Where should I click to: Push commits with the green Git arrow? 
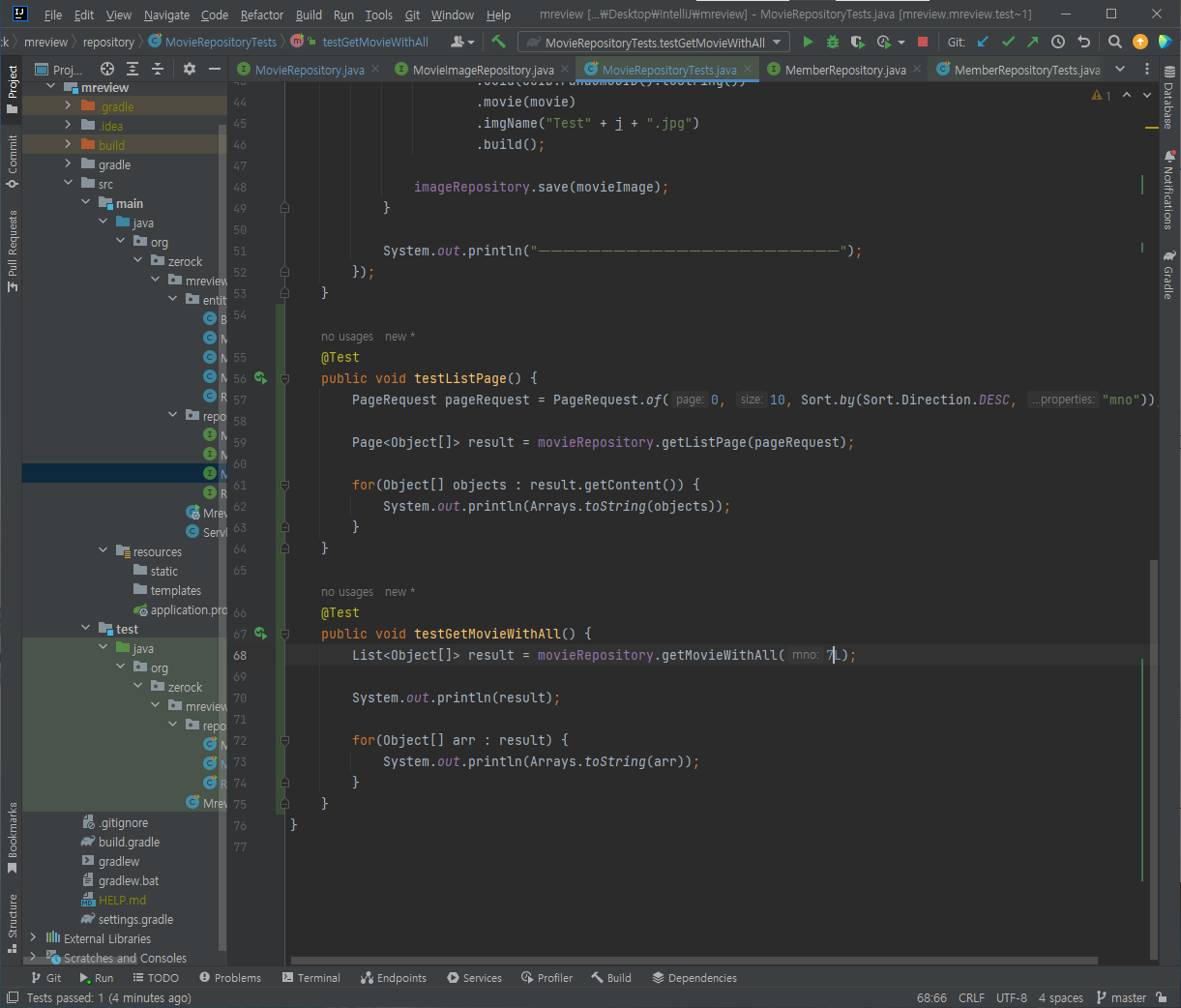click(x=1033, y=42)
